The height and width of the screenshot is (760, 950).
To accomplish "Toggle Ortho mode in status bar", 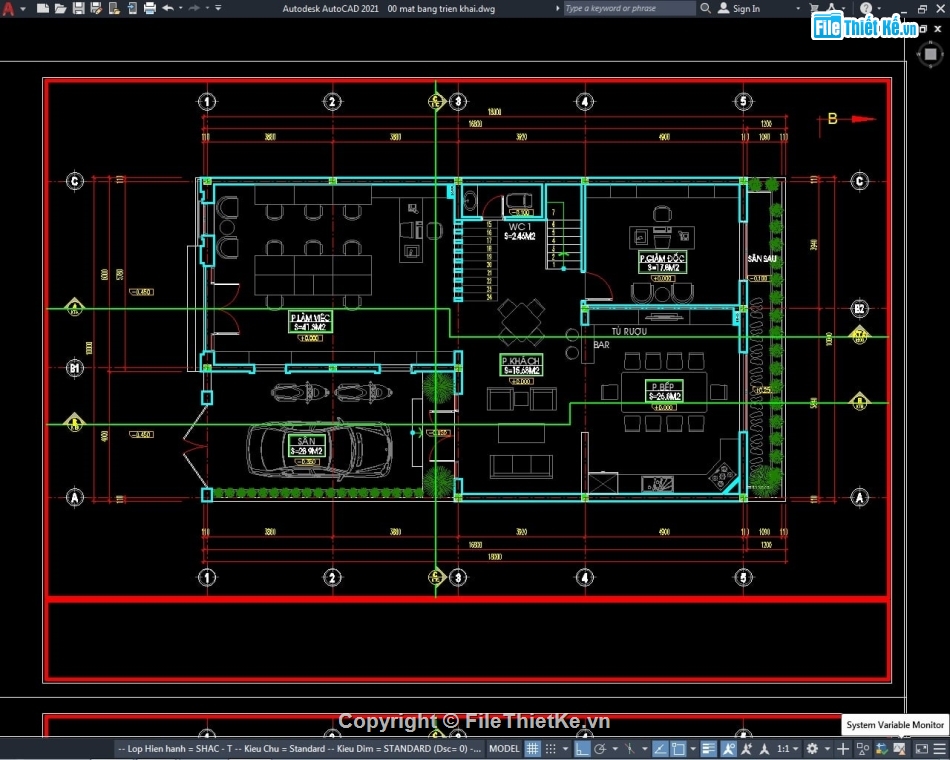I will pos(582,749).
